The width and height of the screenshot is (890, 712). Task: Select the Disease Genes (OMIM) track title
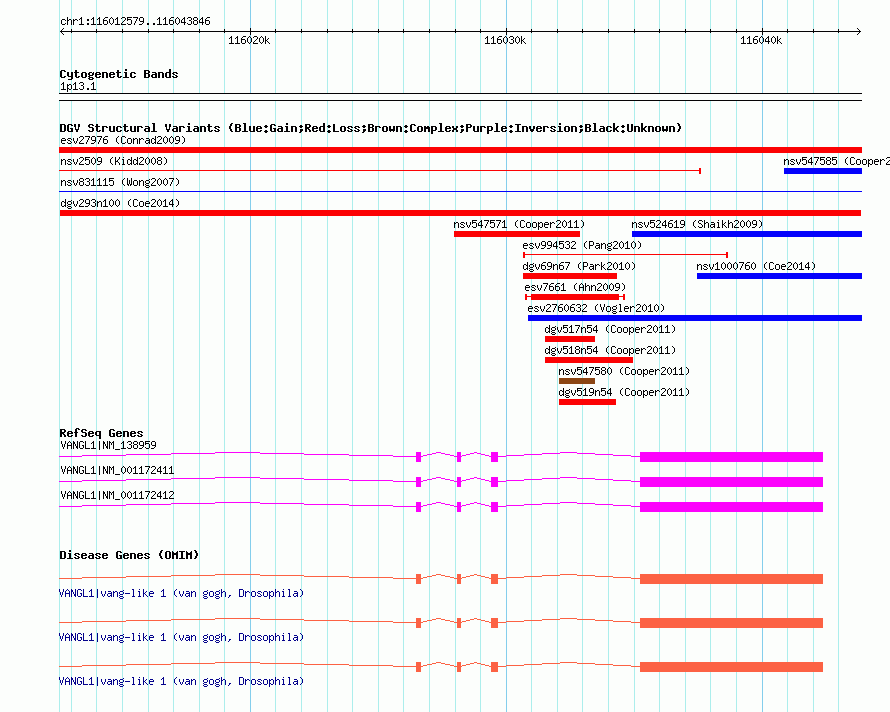coord(129,555)
